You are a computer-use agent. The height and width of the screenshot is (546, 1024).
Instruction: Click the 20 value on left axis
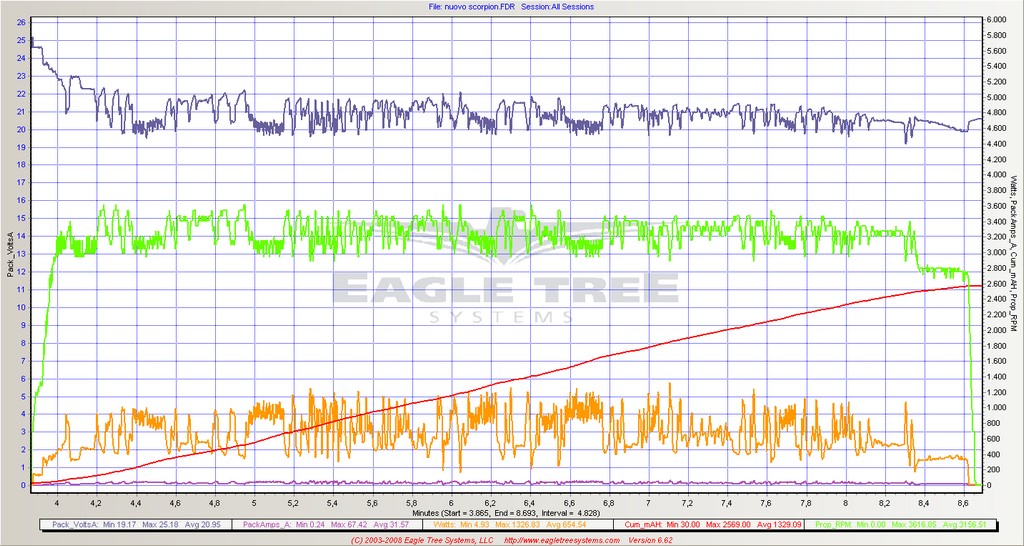pyautogui.click(x=21, y=129)
